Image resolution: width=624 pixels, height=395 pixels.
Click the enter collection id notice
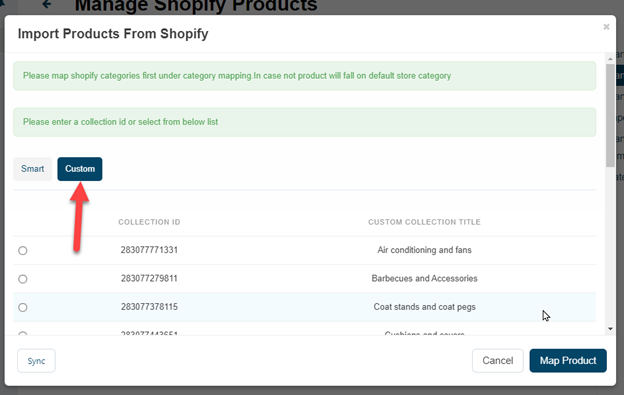pos(304,122)
